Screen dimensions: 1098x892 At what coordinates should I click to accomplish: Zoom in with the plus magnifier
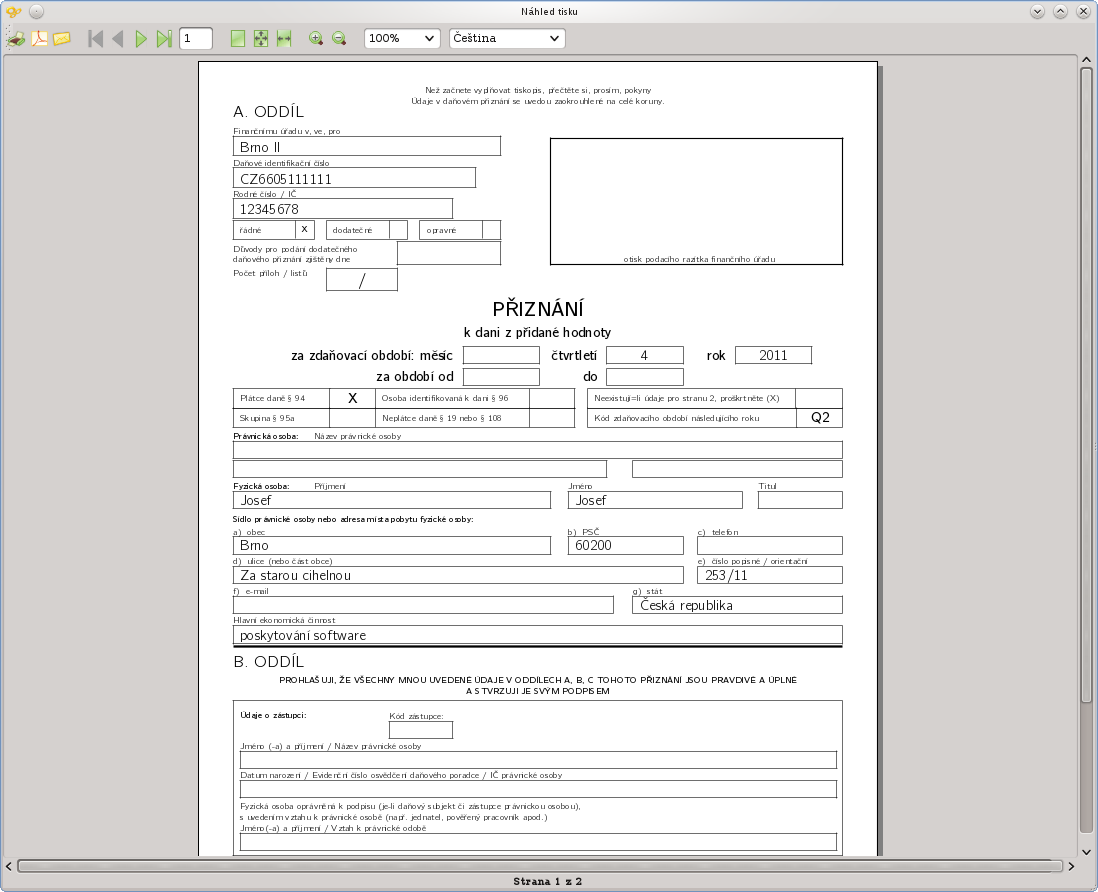point(316,39)
